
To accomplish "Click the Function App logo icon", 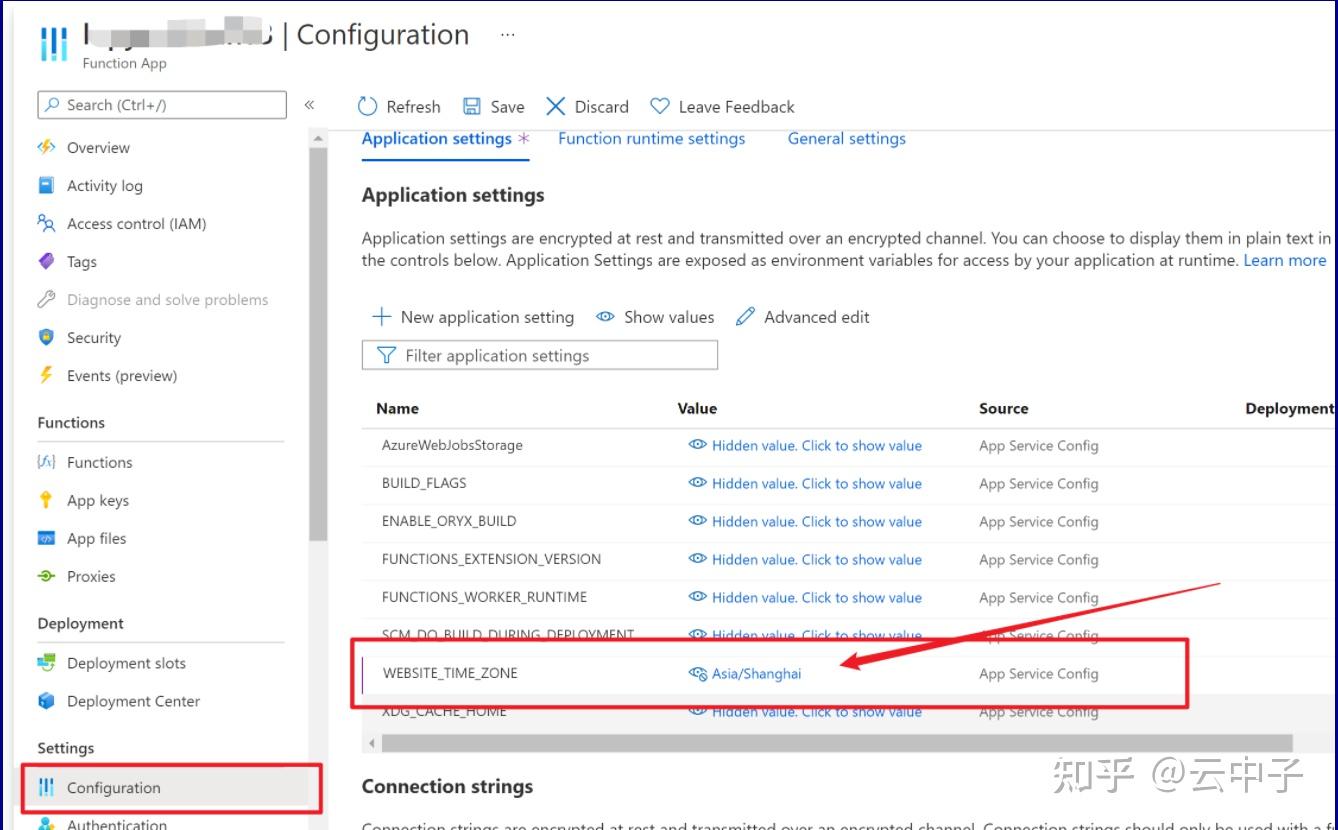I will coord(53,45).
